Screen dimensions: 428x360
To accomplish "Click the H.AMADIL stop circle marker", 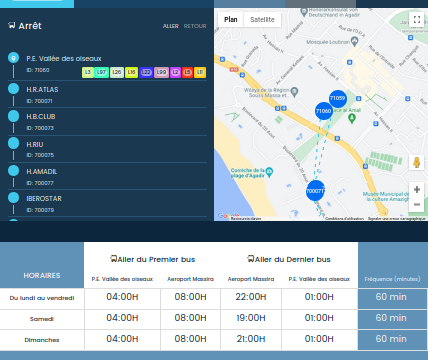I will (x=13, y=170).
